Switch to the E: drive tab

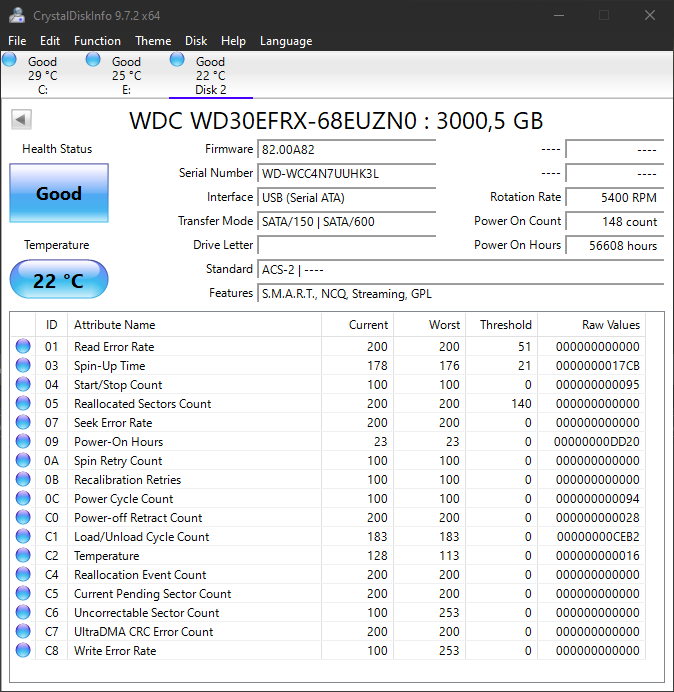coord(126,75)
